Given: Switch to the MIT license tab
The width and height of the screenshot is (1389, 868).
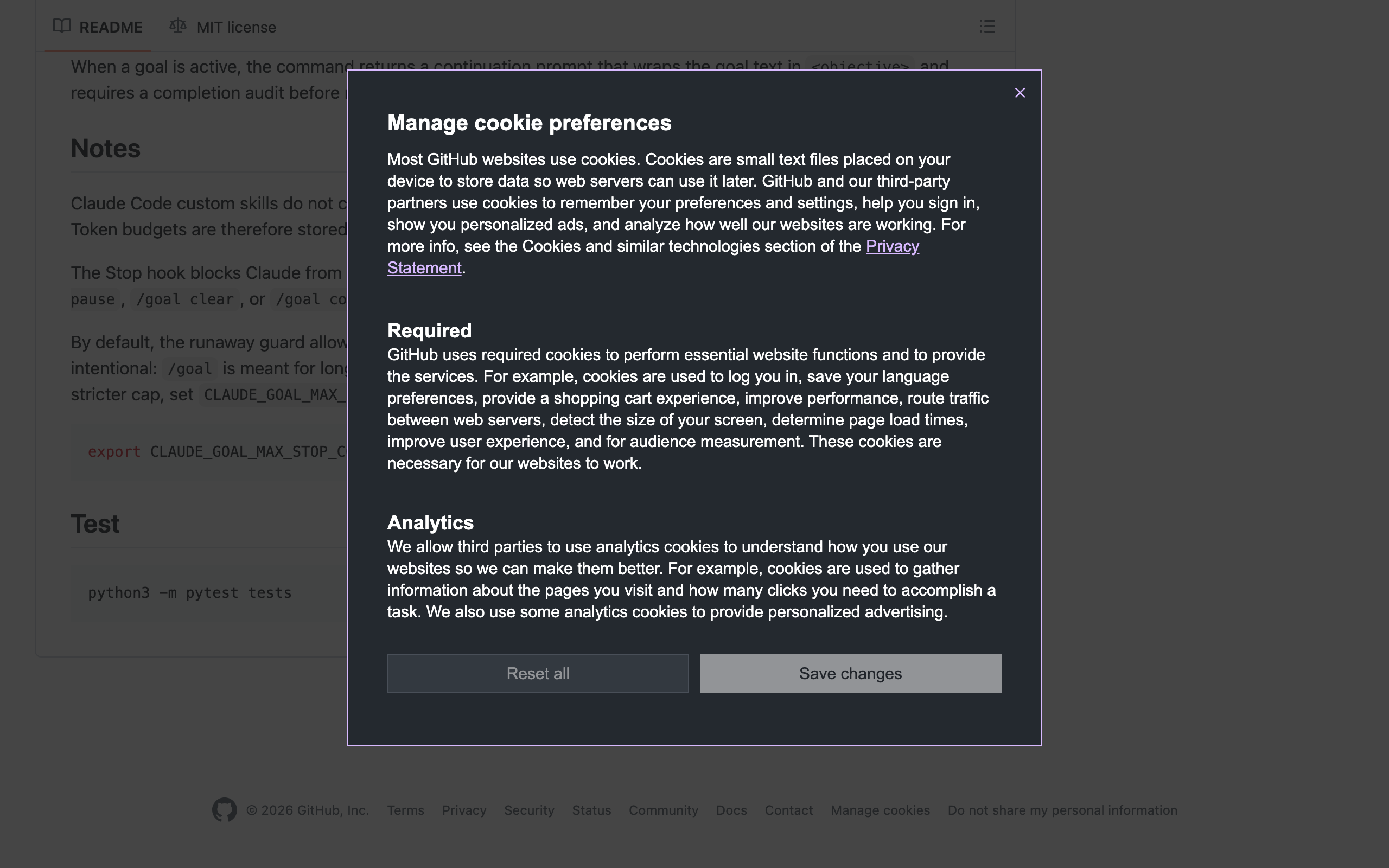Looking at the screenshot, I should tap(222, 27).
